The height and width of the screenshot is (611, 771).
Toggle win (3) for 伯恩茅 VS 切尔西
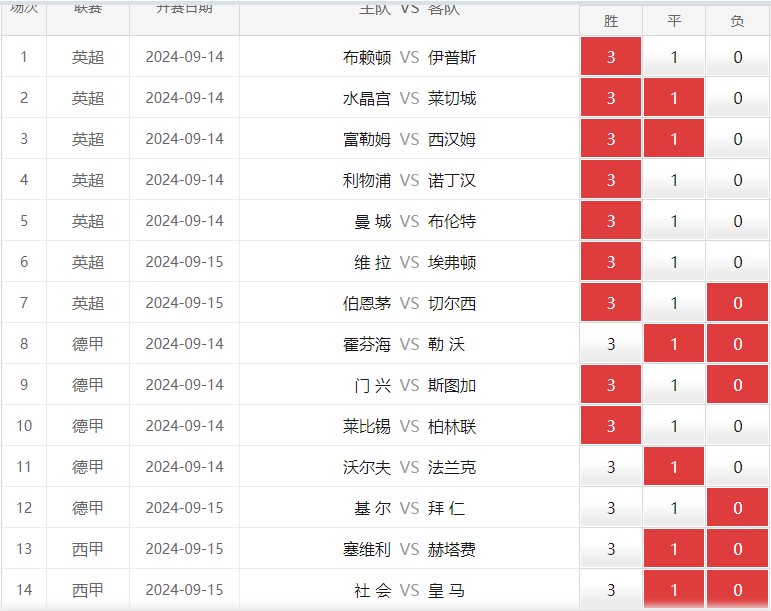(611, 302)
